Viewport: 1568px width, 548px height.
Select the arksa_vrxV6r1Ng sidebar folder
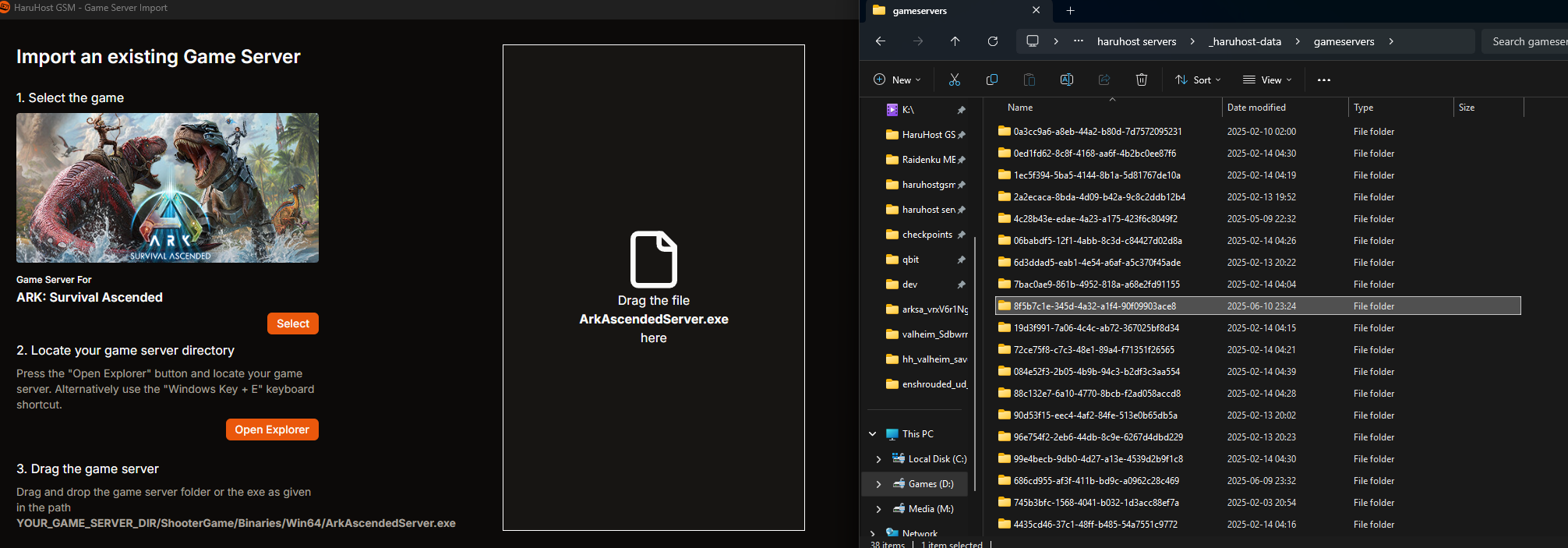[926, 309]
